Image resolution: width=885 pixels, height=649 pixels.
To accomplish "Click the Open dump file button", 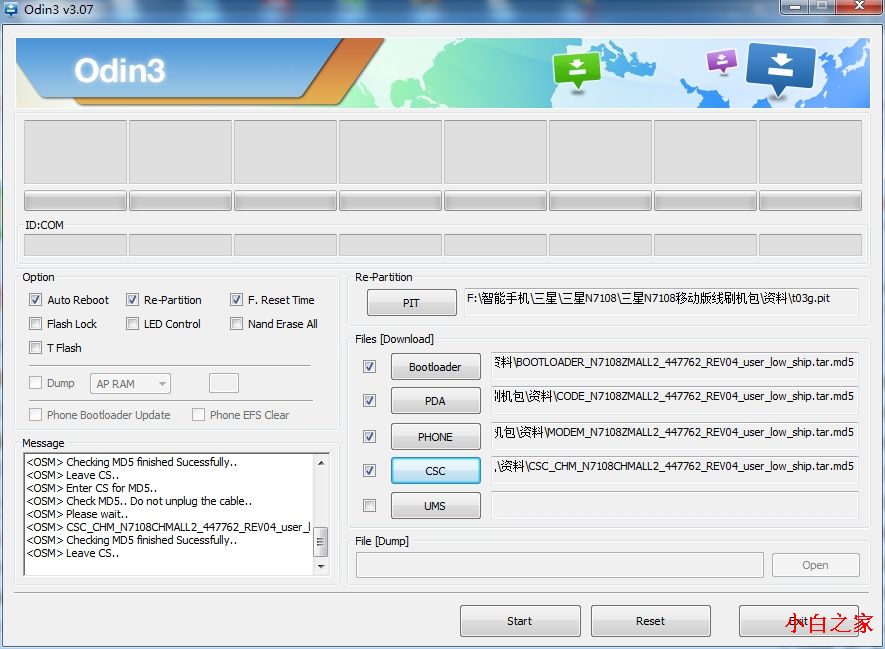I will pos(816,565).
